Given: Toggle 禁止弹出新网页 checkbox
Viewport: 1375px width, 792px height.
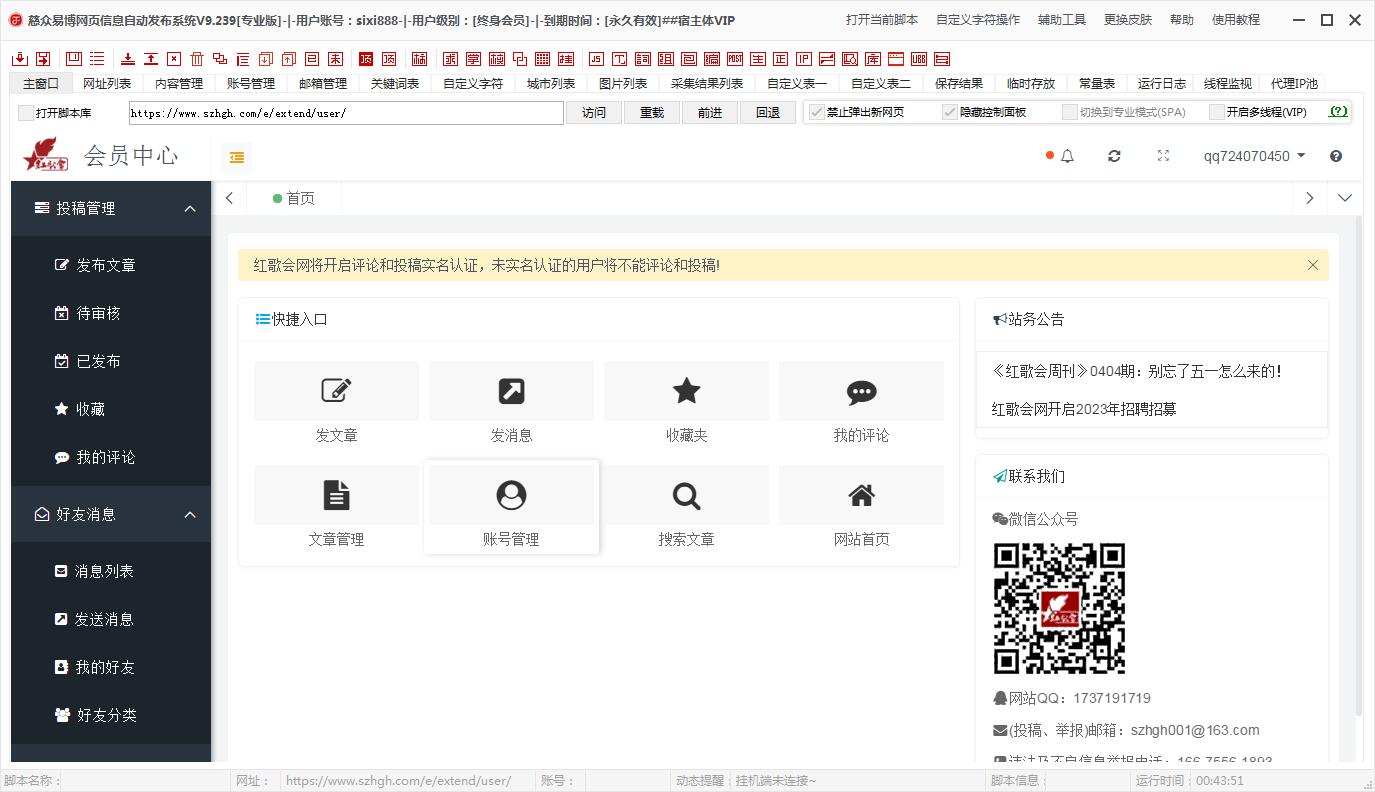Looking at the screenshot, I should click(x=816, y=112).
